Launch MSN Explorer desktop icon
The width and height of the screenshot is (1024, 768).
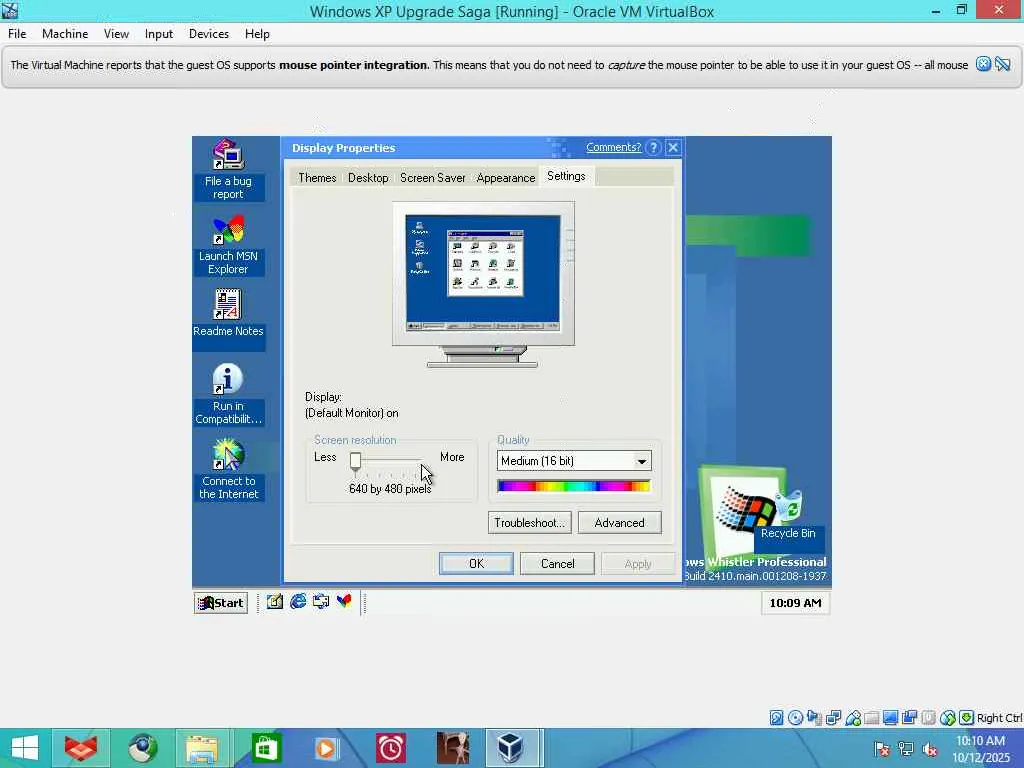point(228,246)
